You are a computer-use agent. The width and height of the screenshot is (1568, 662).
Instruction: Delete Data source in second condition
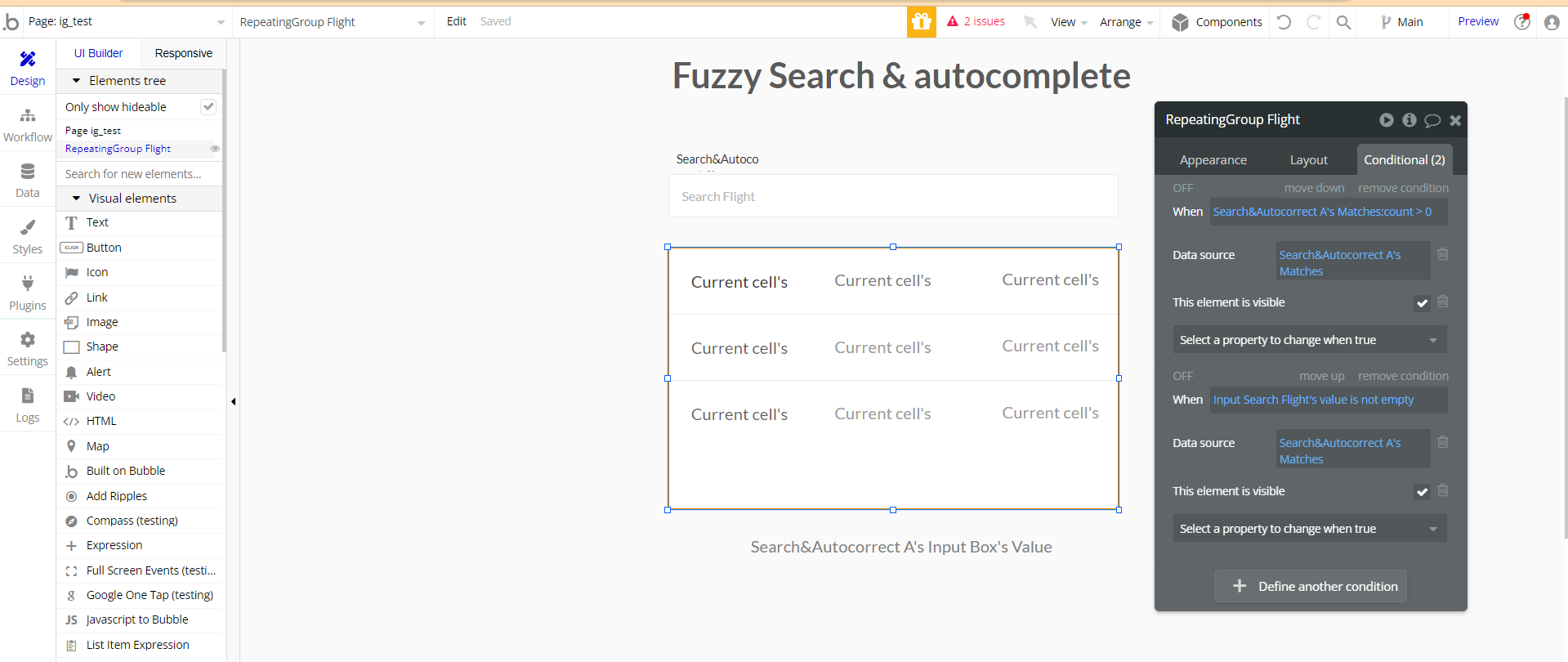(x=1443, y=442)
